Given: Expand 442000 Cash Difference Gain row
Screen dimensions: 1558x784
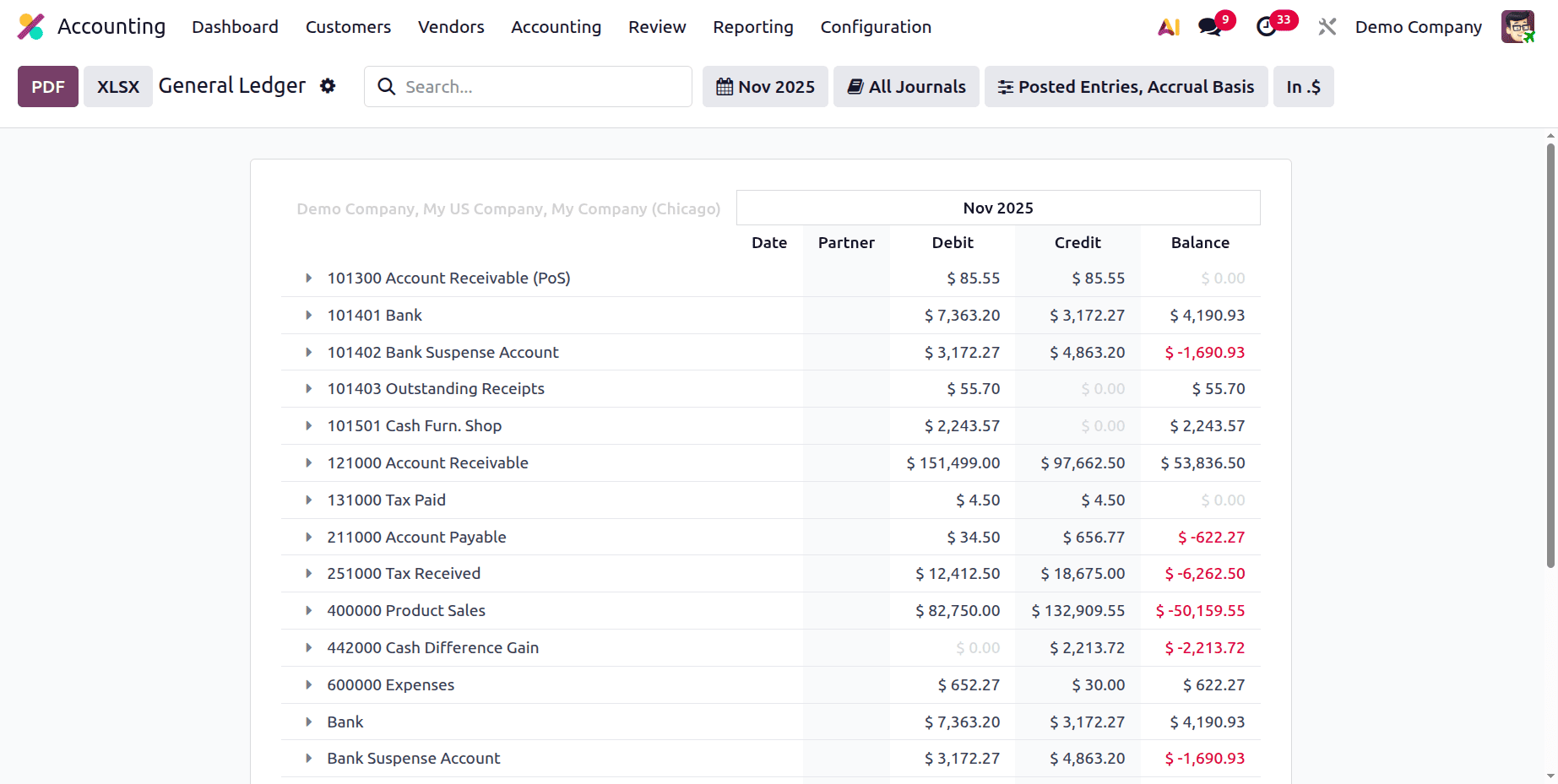Looking at the screenshot, I should point(309,648).
